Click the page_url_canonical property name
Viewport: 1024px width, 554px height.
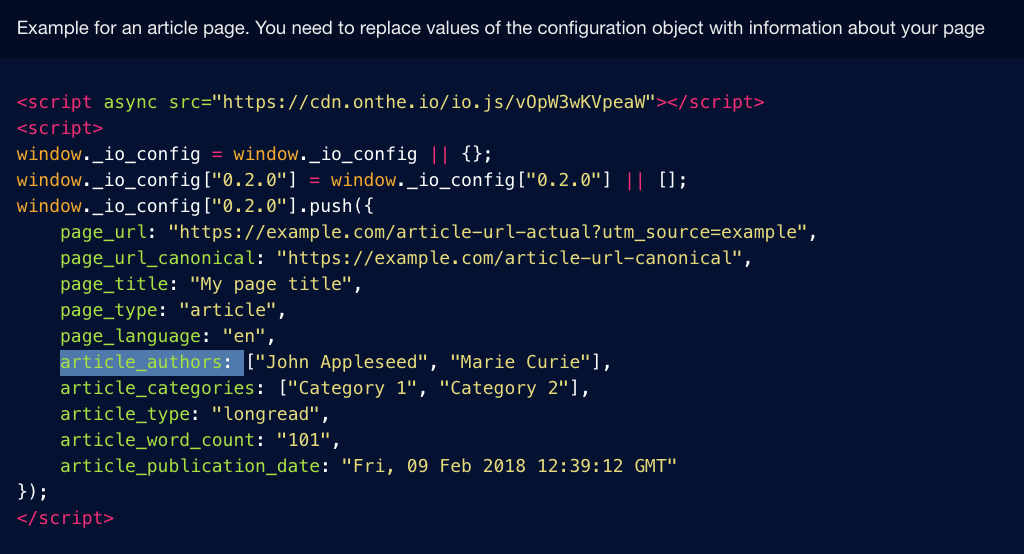pyautogui.click(x=157, y=258)
